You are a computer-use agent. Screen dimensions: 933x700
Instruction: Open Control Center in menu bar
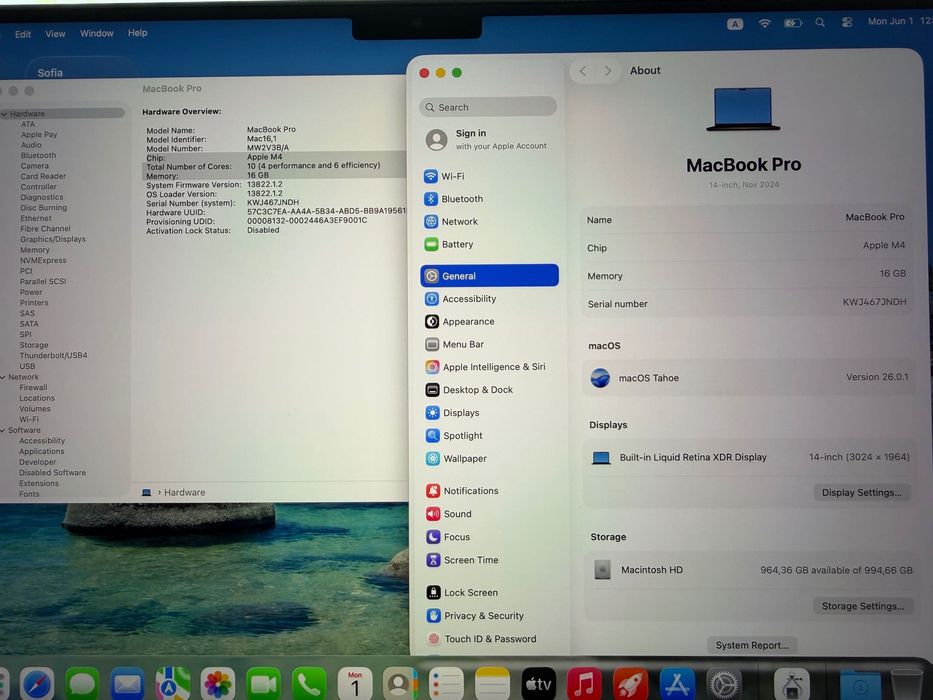(x=847, y=22)
